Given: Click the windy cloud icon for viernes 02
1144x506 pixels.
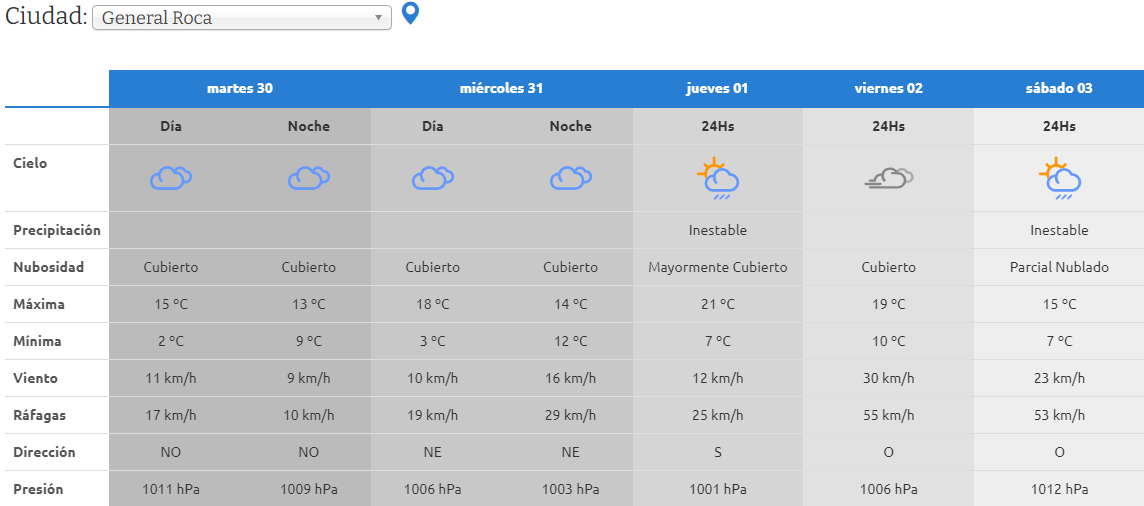Looking at the screenshot, I should tap(888, 178).
